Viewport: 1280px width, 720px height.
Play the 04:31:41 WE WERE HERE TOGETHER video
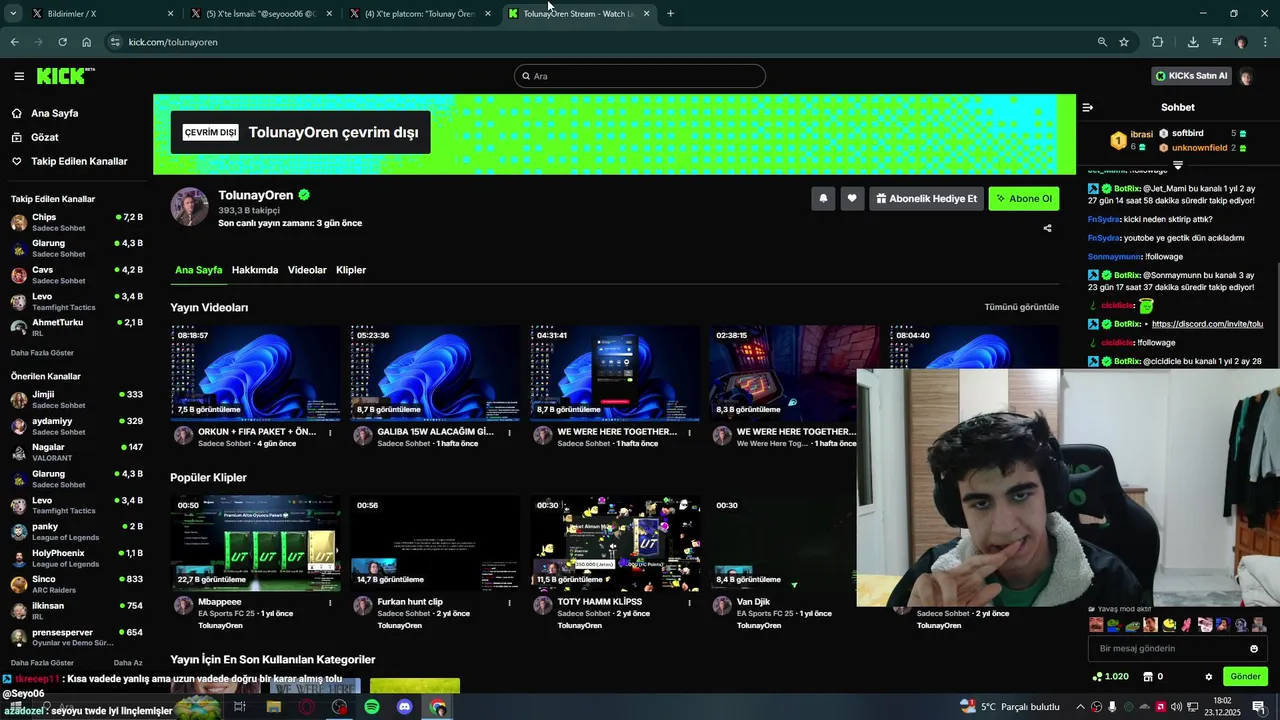pyautogui.click(x=614, y=372)
